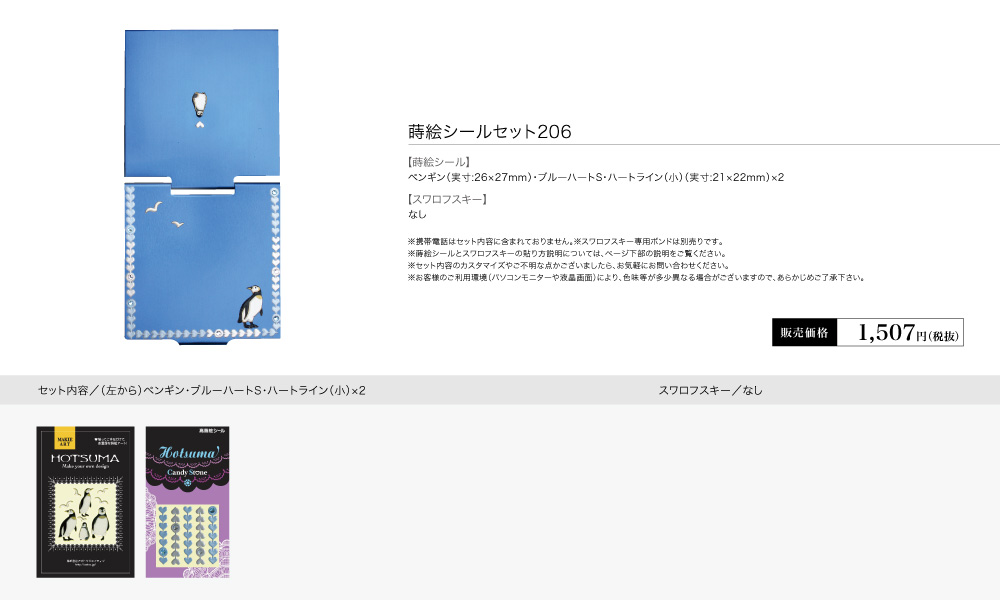Click the blue phone case product image
The width and height of the screenshot is (1000, 600).
click(x=202, y=187)
